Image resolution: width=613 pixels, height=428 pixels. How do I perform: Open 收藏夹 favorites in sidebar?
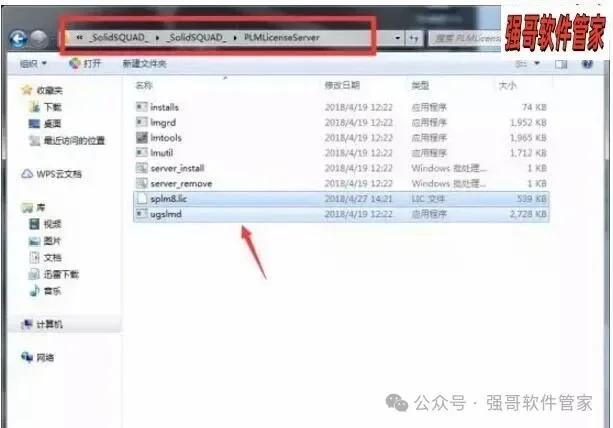pyautogui.click(x=42, y=90)
